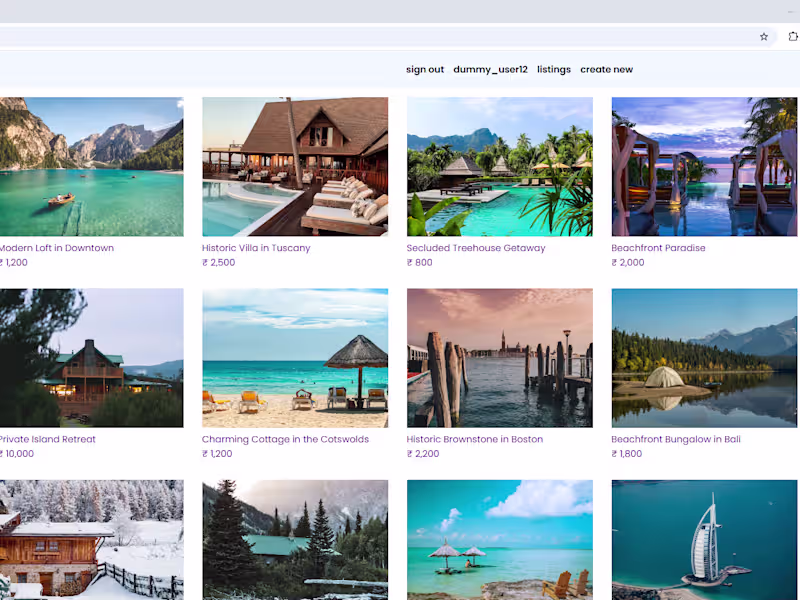
Task: Click the Charming Cottage in the Cotswolds title
Action: [285, 439]
